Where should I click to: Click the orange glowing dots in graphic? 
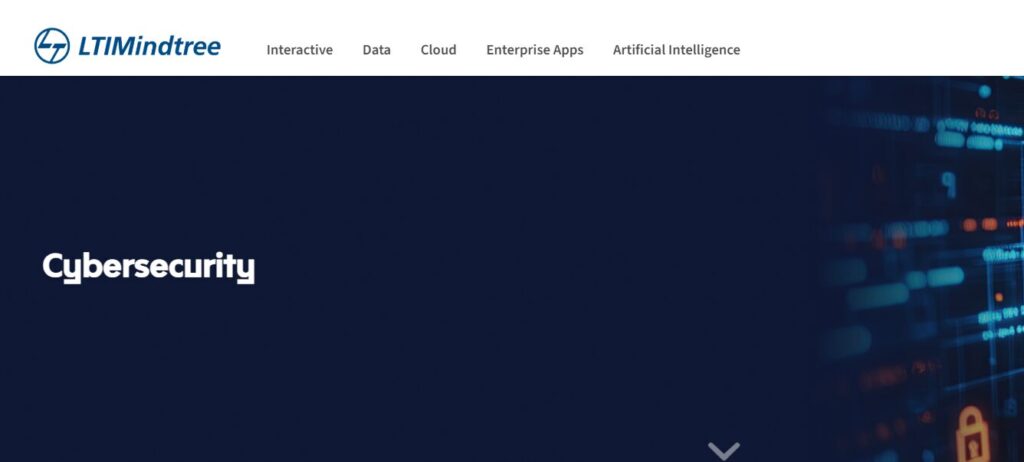coord(980,224)
